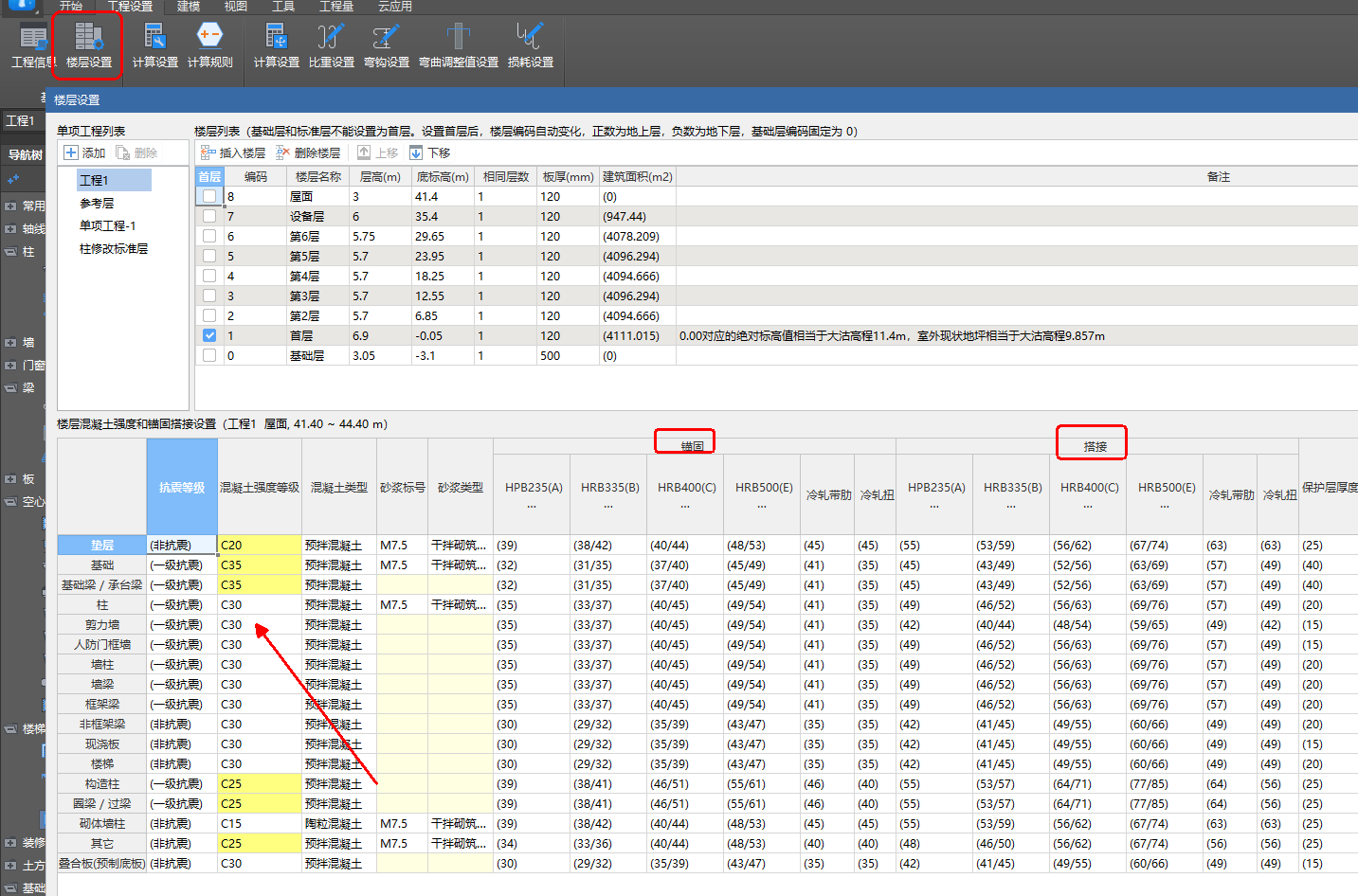Click the 混凝土类型 column header

pyautogui.click(x=339, y=487)
